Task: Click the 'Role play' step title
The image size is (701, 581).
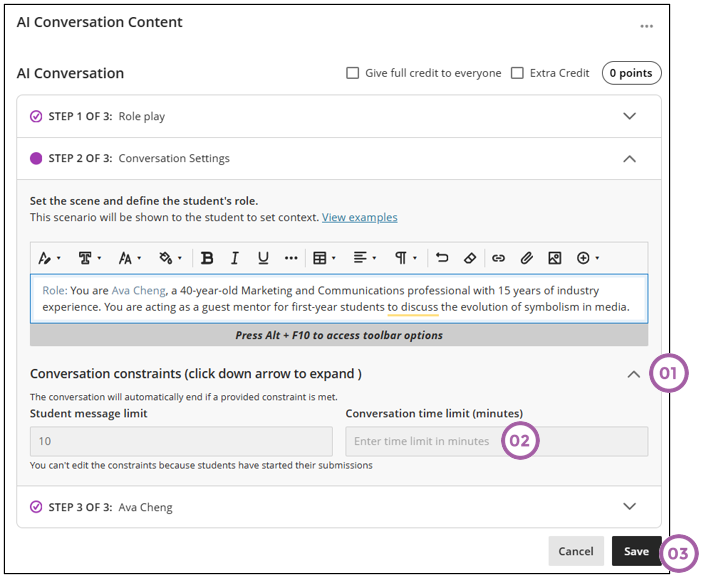Action: pos(142,117)
